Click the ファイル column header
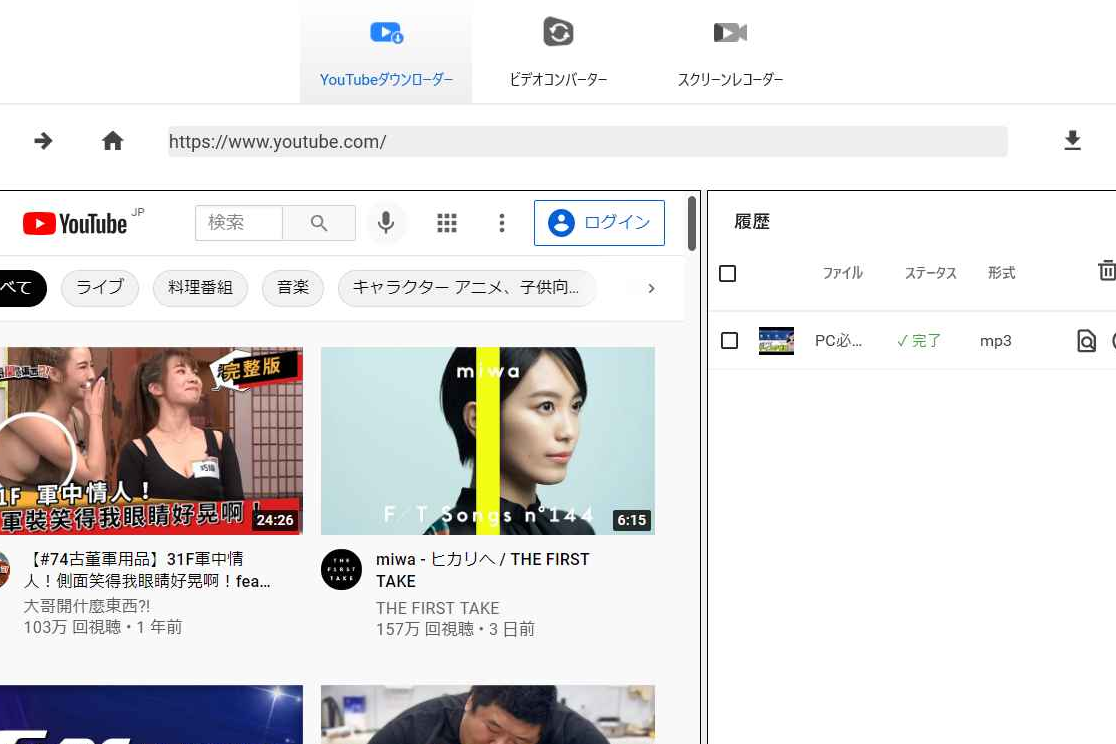 click(843, 273)
